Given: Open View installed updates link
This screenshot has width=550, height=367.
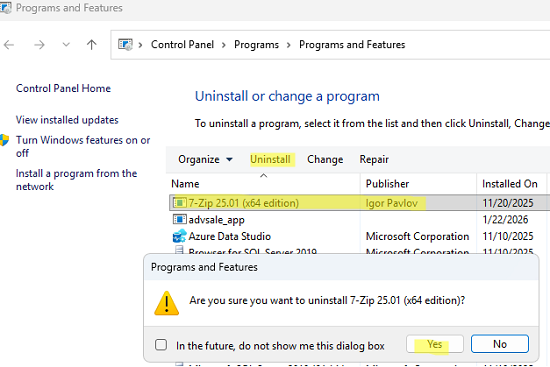Looking at the screenshot, I should tap(67, 120).
